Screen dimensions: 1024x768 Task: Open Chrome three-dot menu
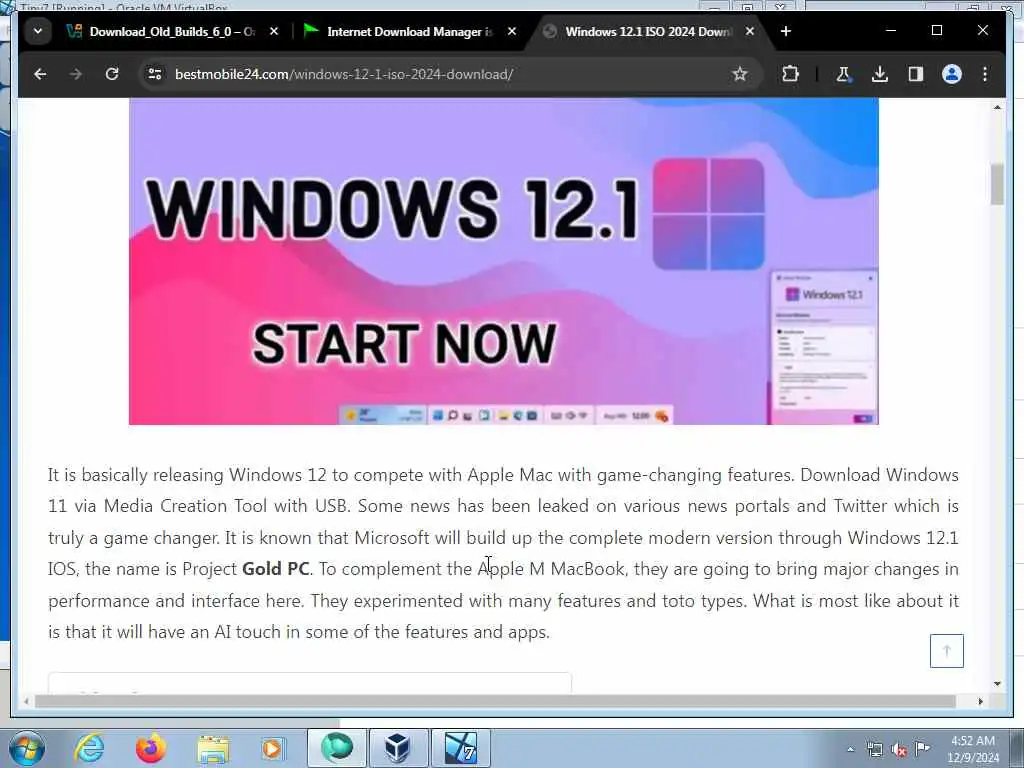(x=985, y=74)
